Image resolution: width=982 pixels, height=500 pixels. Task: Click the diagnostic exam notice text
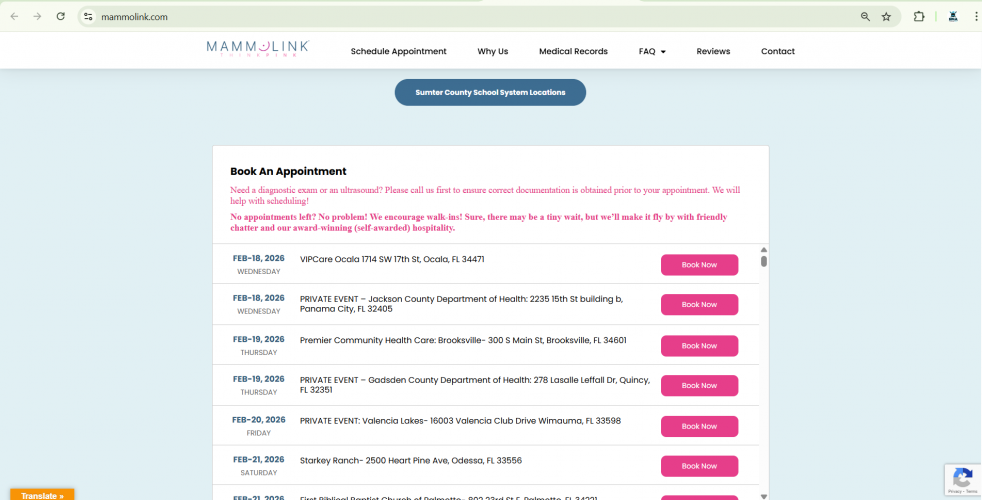pos(485,195)
